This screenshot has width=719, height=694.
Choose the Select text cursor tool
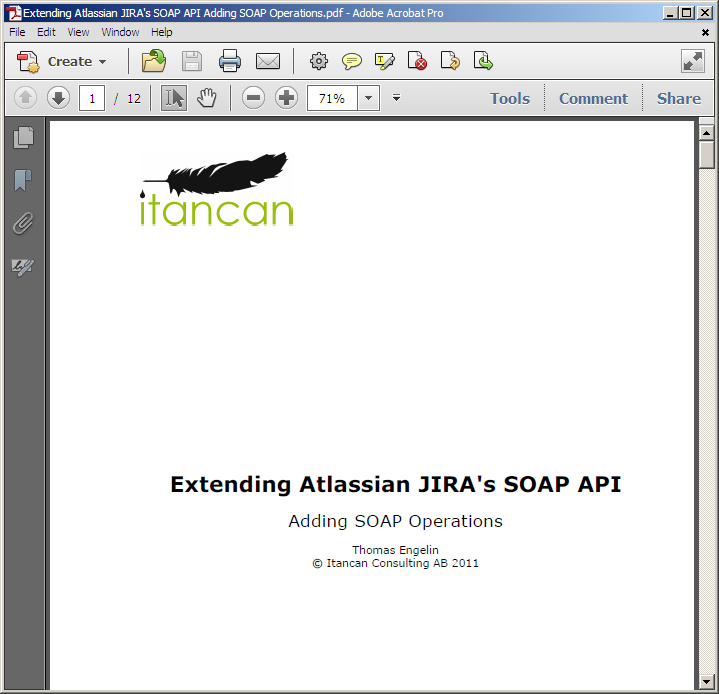(174, 98)
